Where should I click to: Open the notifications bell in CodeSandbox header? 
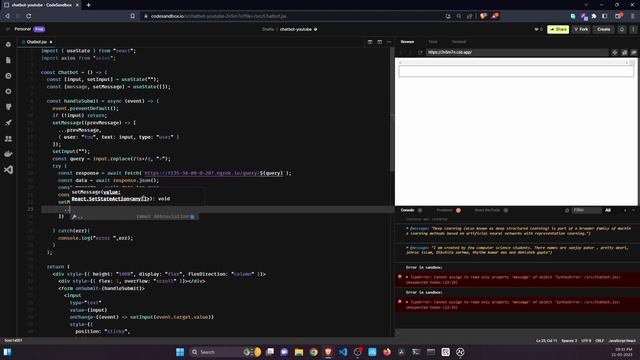(622, 29)
